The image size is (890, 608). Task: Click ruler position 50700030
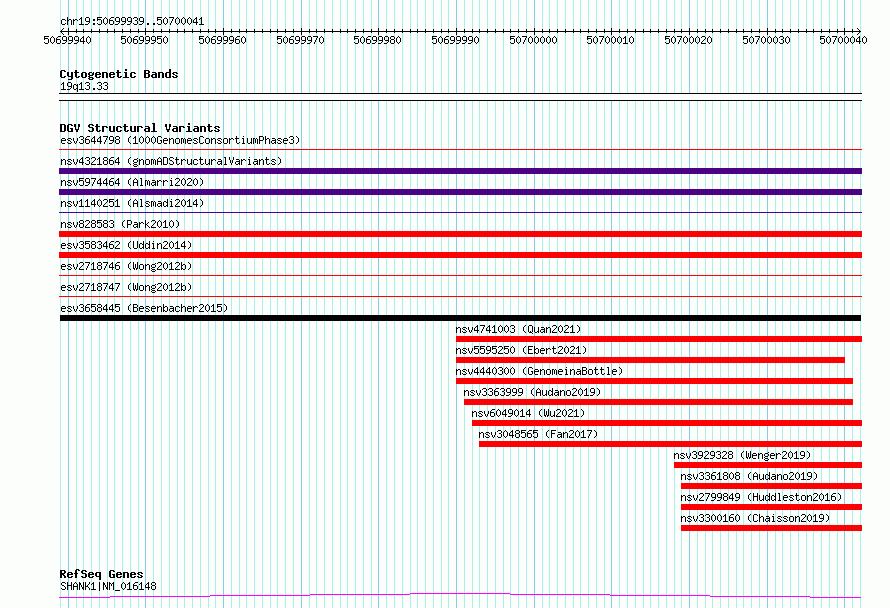click(x=766, y=40)
